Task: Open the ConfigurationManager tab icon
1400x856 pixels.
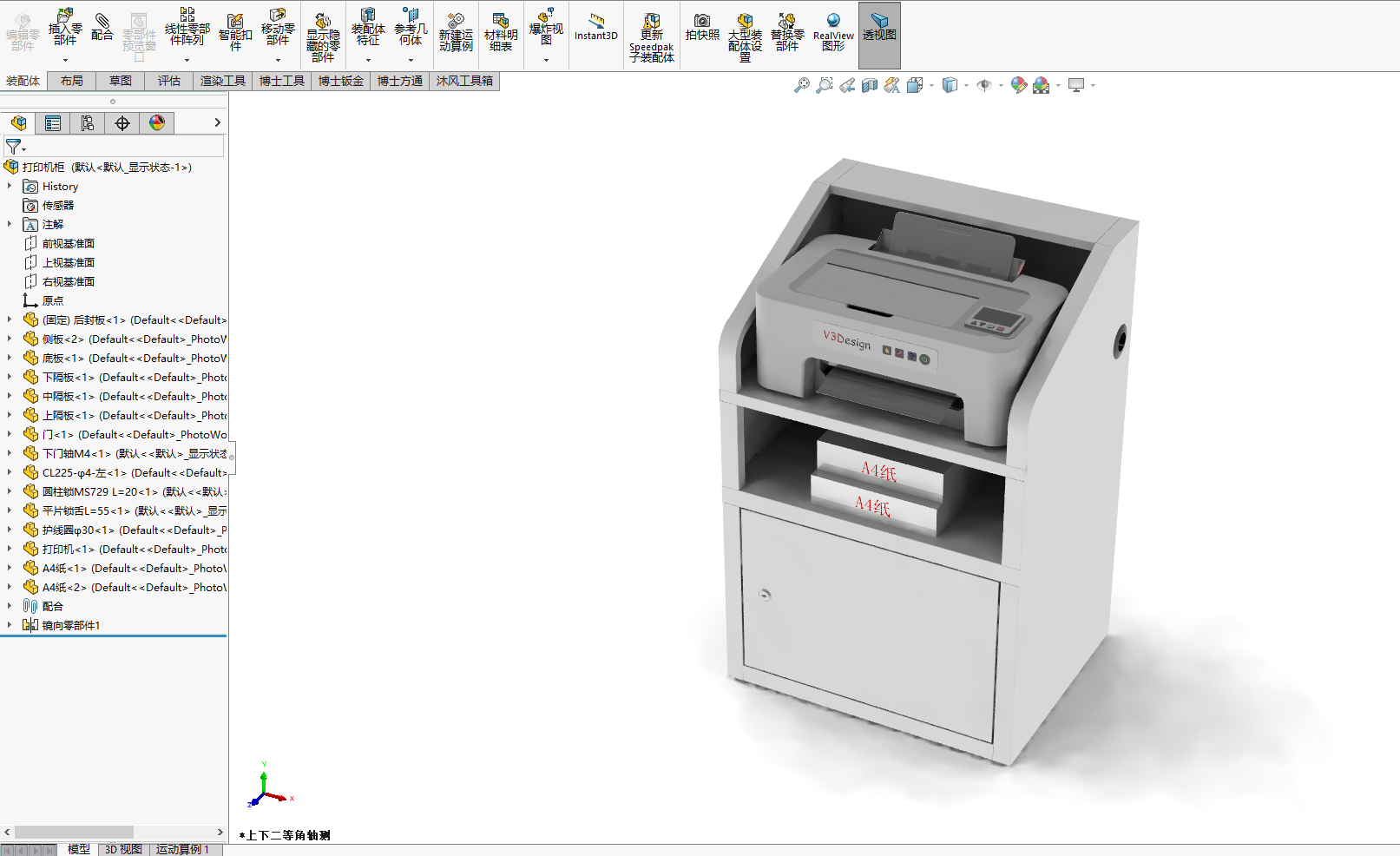Action: 88,123
